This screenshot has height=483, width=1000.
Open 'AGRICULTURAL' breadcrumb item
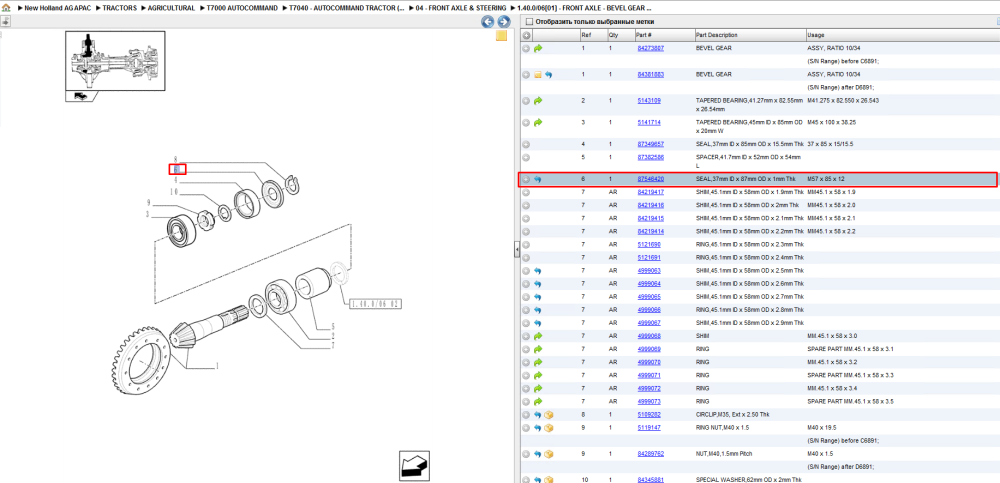tap(171, 8)
